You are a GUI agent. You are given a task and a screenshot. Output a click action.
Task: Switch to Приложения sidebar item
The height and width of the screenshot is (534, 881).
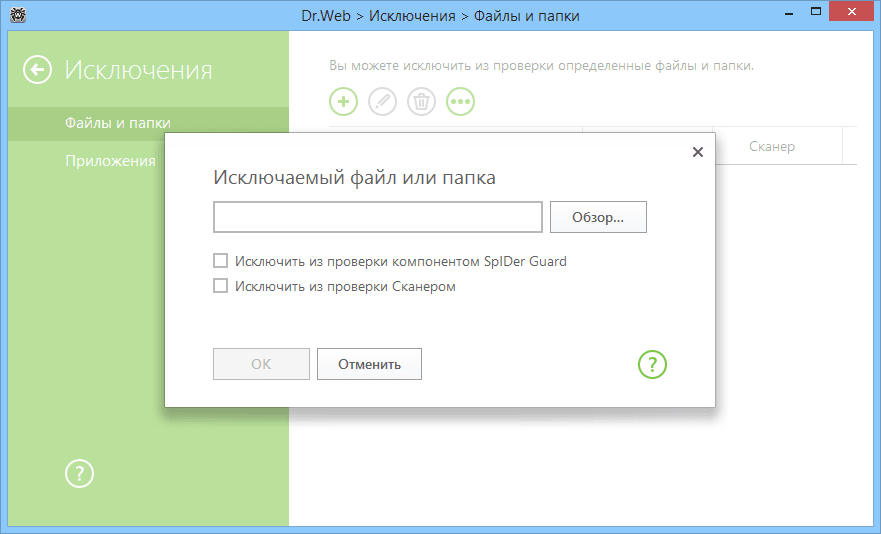[110, 161]
